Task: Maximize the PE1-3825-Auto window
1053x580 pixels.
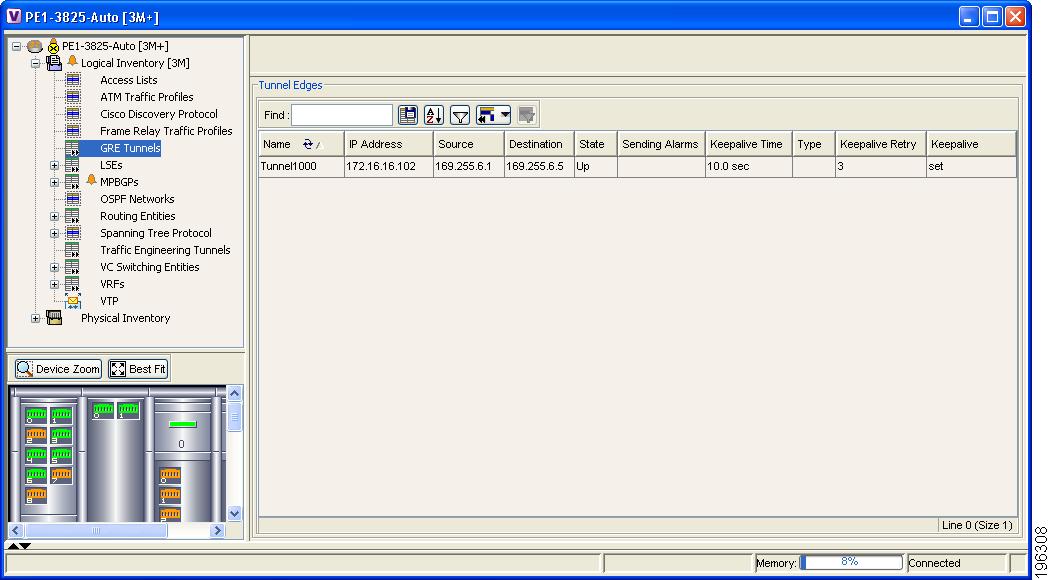Action: 993,17
